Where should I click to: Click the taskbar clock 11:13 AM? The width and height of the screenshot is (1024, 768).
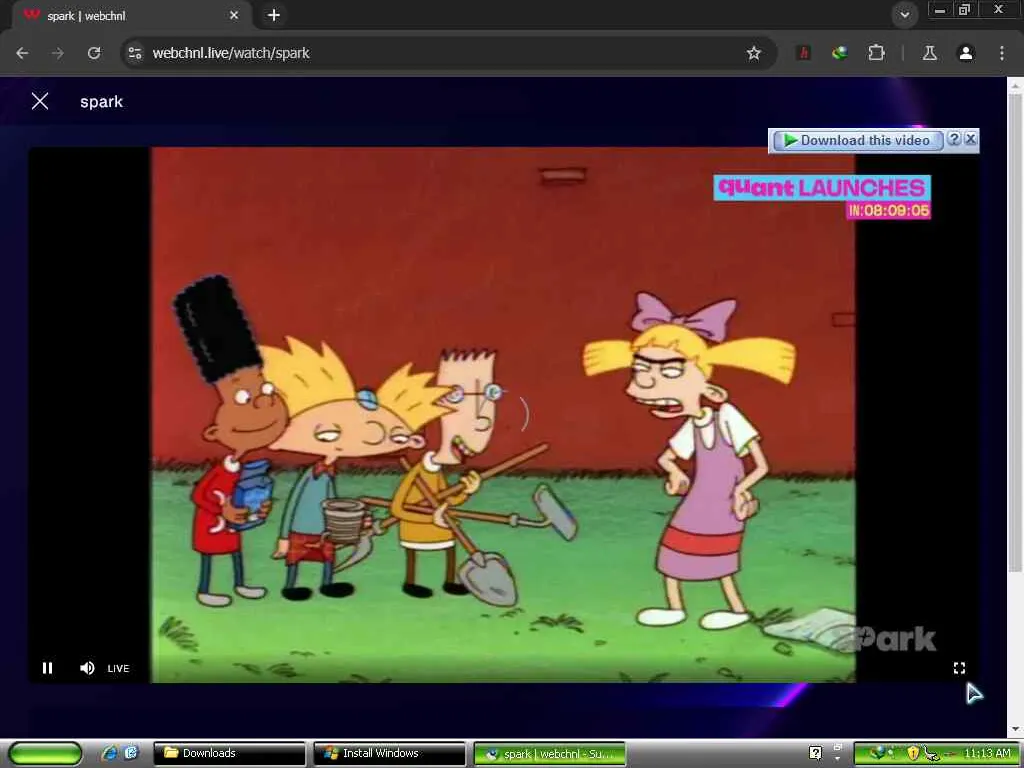987,753
